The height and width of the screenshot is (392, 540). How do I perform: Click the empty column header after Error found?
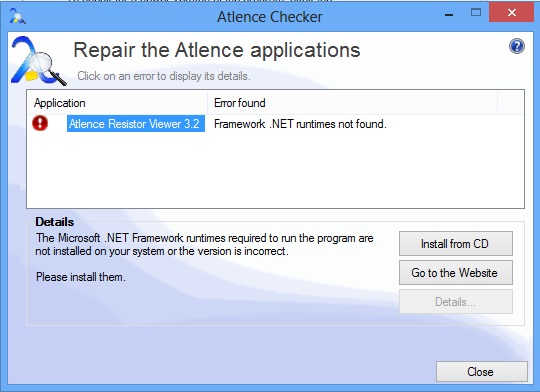(x=511, y=103)
